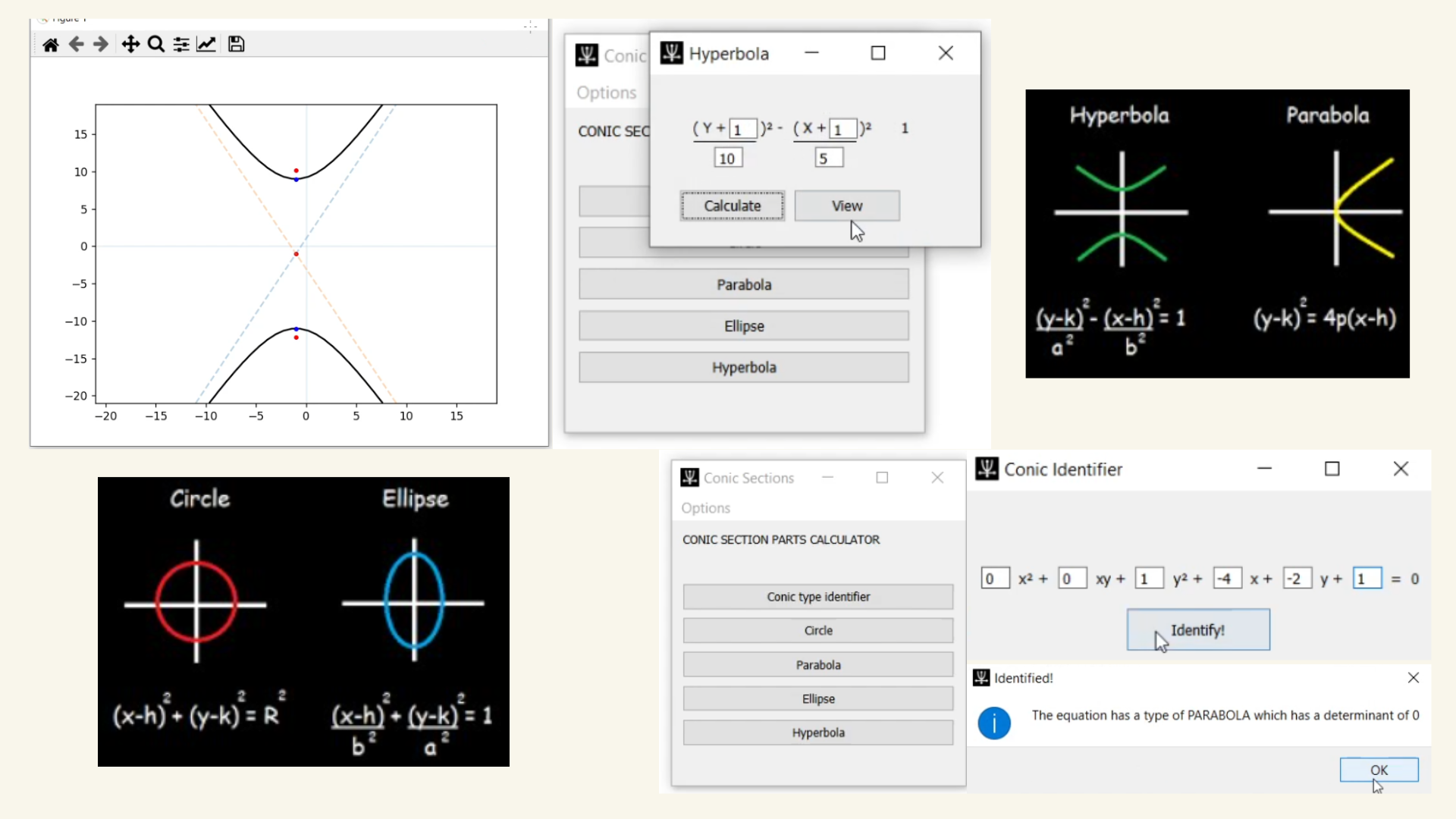Click the Home reset view icon

click(51, 45)
